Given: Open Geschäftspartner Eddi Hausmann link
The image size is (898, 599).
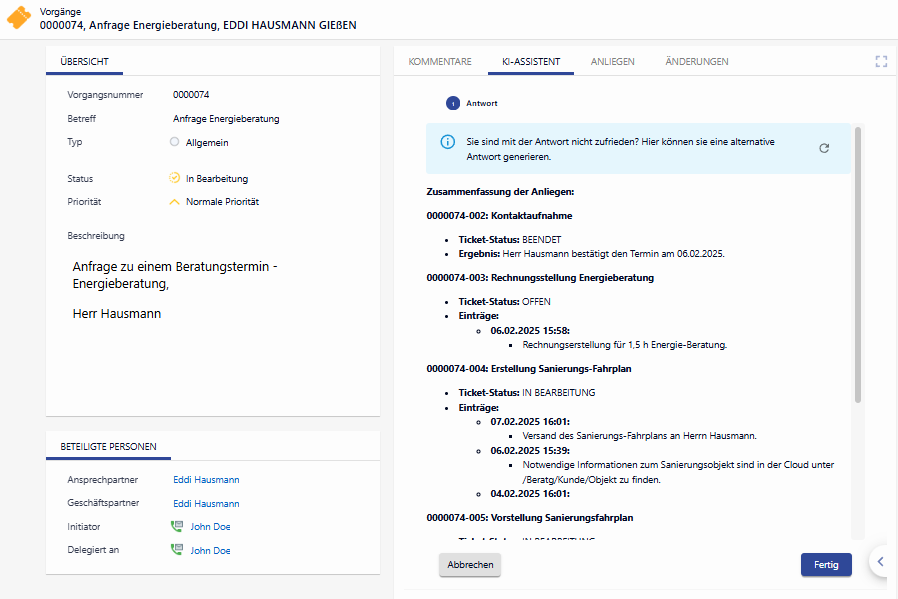Looking at the screenshot, I should pyautogui.click(x=206, y=504).
